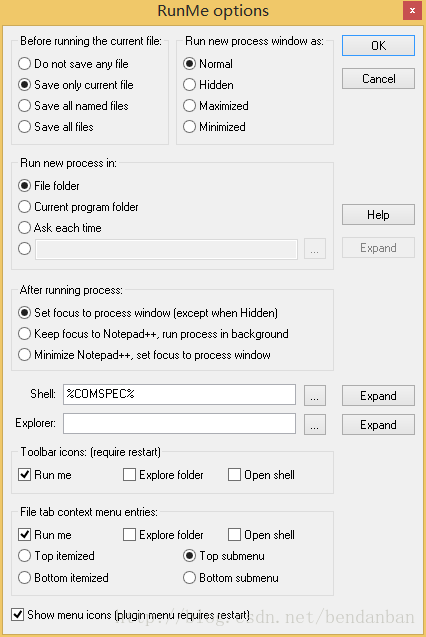Set new process window to Hidden
The height and width of the screenshot is (637, 426).
coord(208,85)
